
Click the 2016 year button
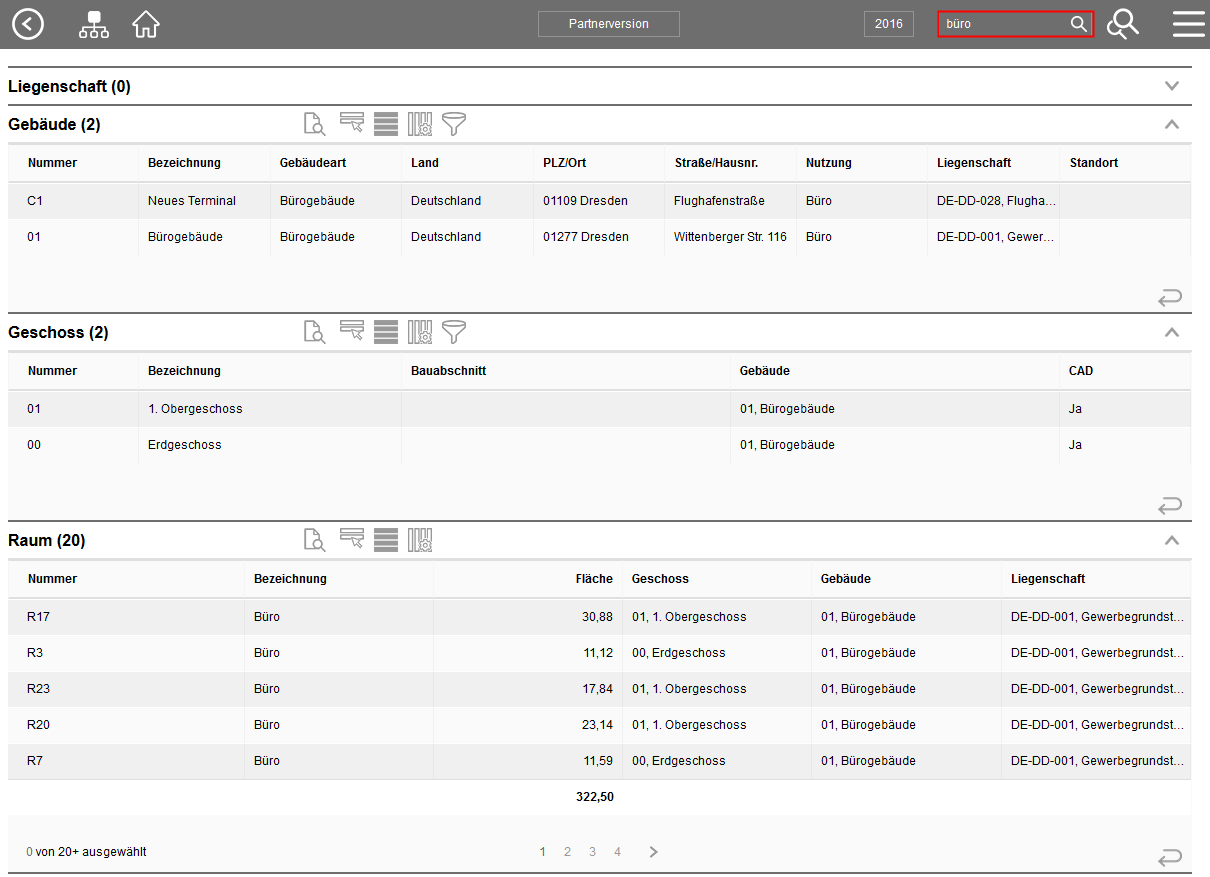coord(888,24)
